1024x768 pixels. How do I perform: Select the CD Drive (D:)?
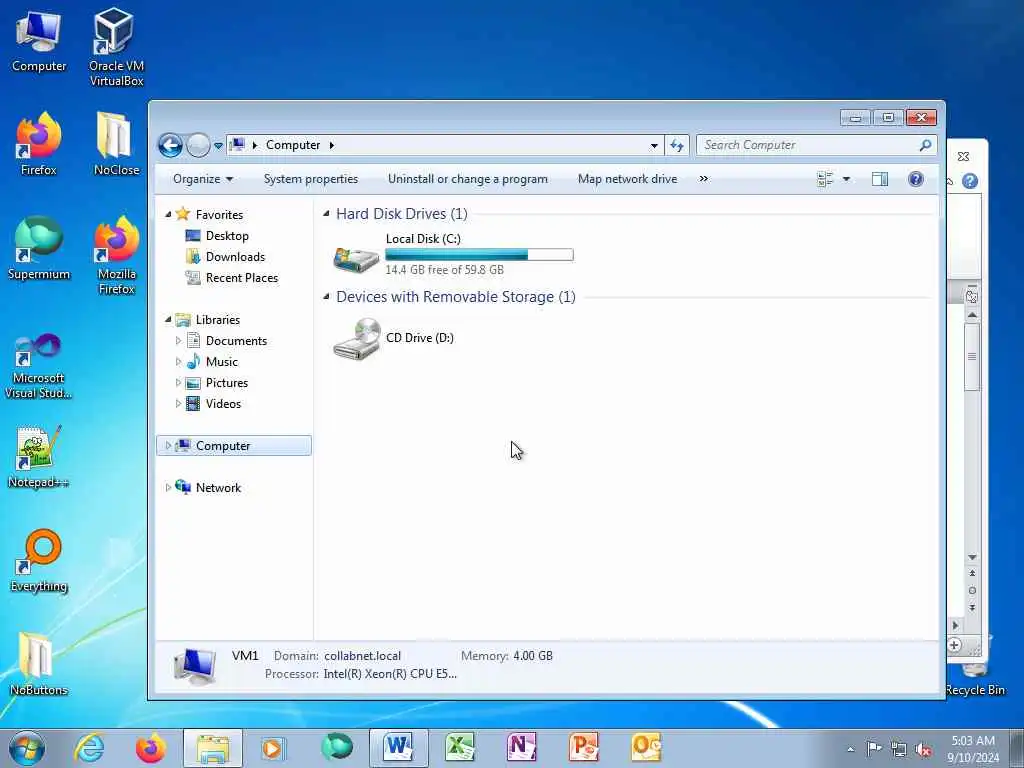[394, 338]
